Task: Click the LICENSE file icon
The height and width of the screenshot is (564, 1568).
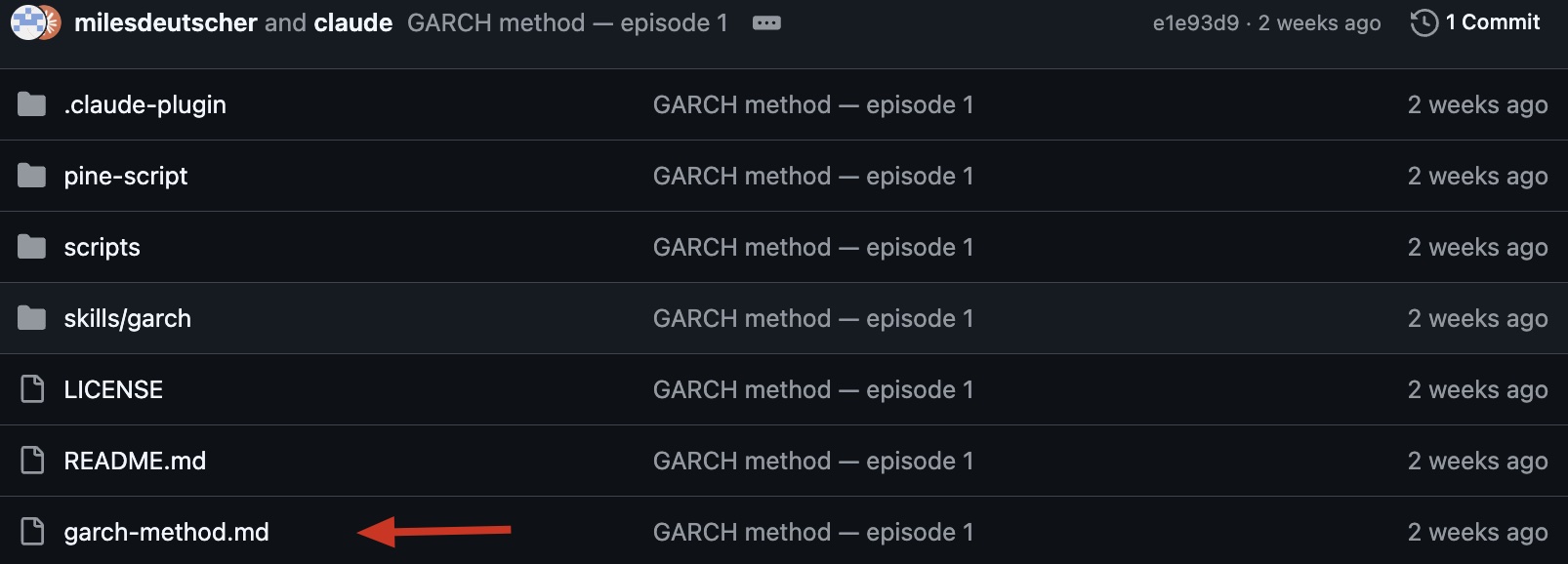Action: [32, 389]
